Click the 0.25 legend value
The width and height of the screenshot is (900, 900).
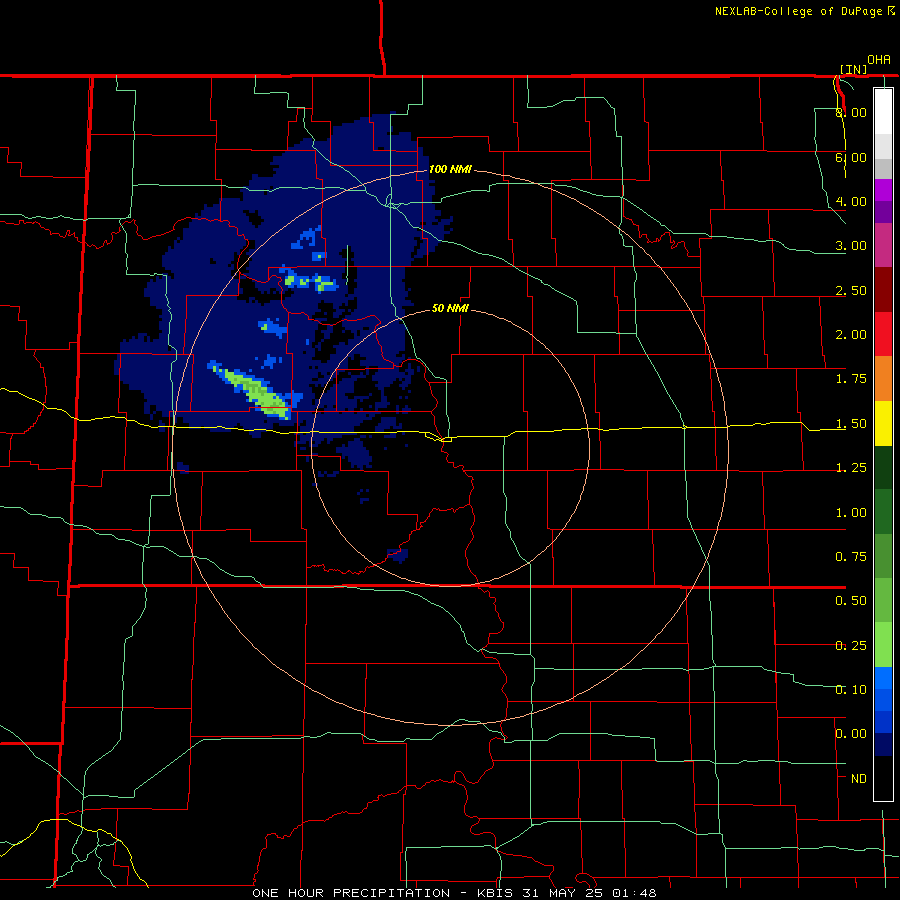[x=851, y=646]
